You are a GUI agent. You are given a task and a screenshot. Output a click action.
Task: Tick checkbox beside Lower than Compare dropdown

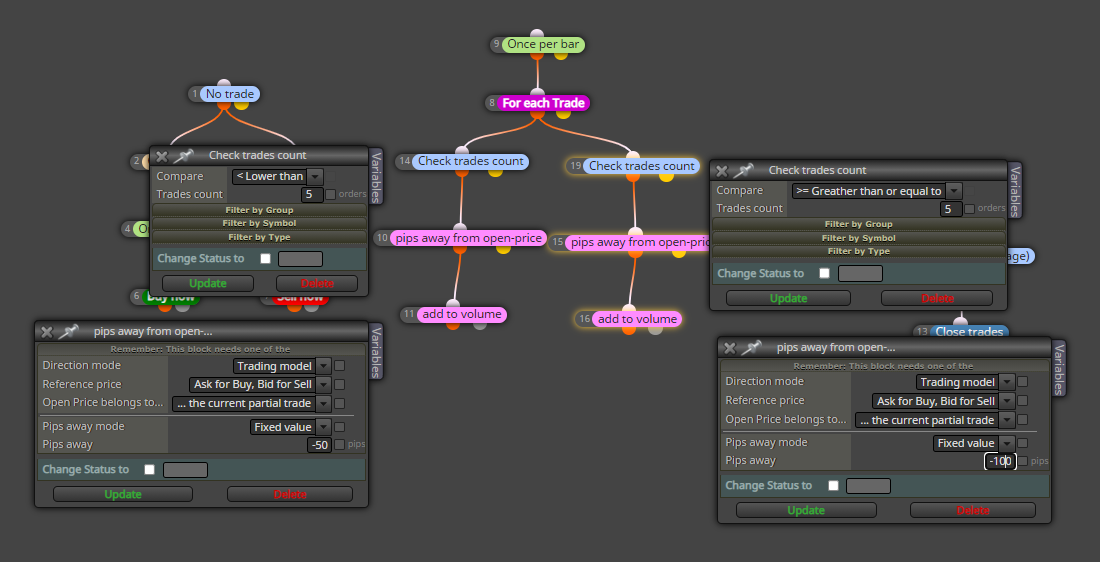point(330,176)
